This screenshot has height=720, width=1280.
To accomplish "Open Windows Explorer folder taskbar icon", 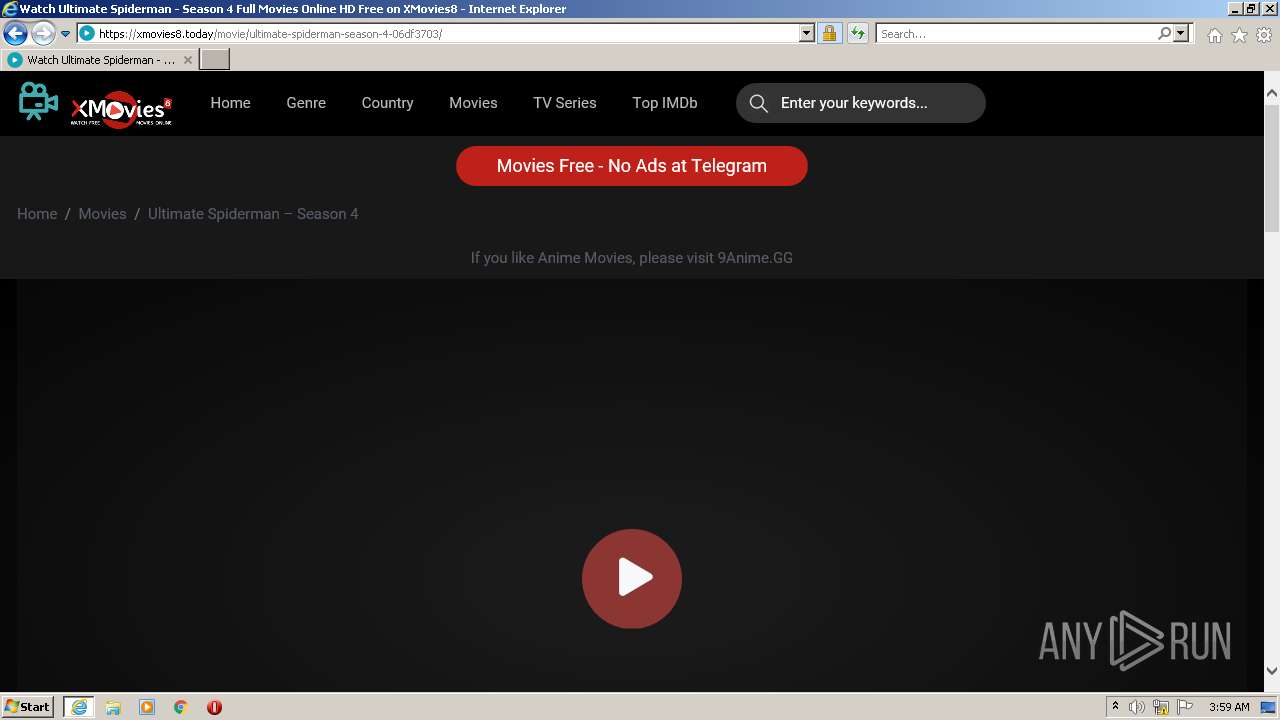I will pyautogui.click(x=113, y=707).
